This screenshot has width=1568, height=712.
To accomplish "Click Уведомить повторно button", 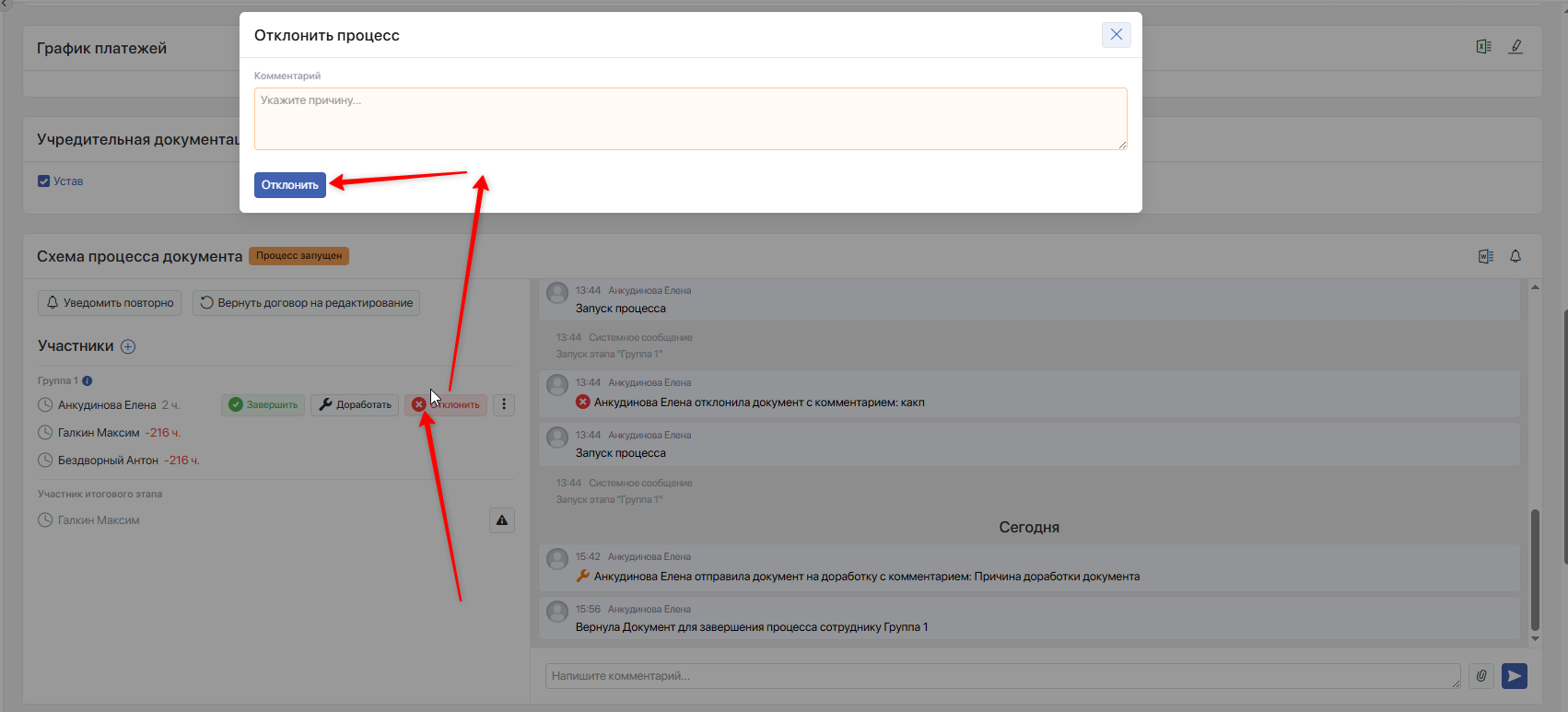I will tap(110, 303).
